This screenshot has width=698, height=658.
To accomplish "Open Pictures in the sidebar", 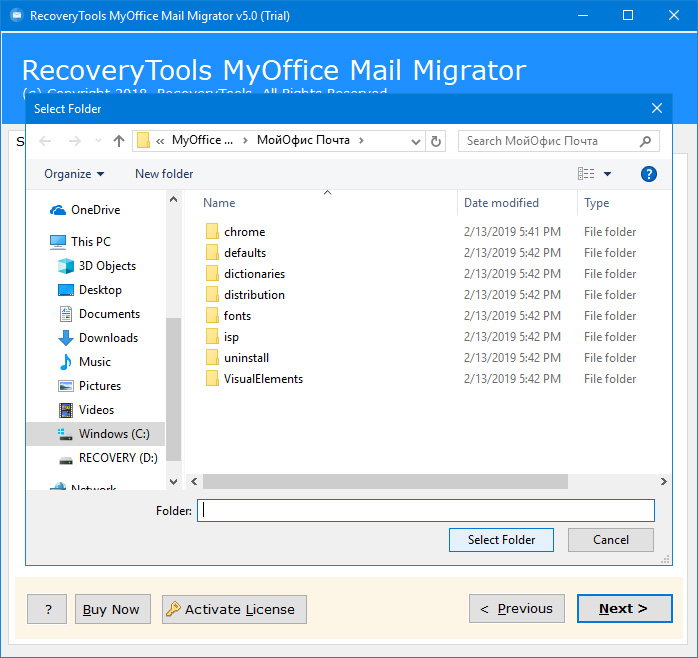I will click(89, 386).
